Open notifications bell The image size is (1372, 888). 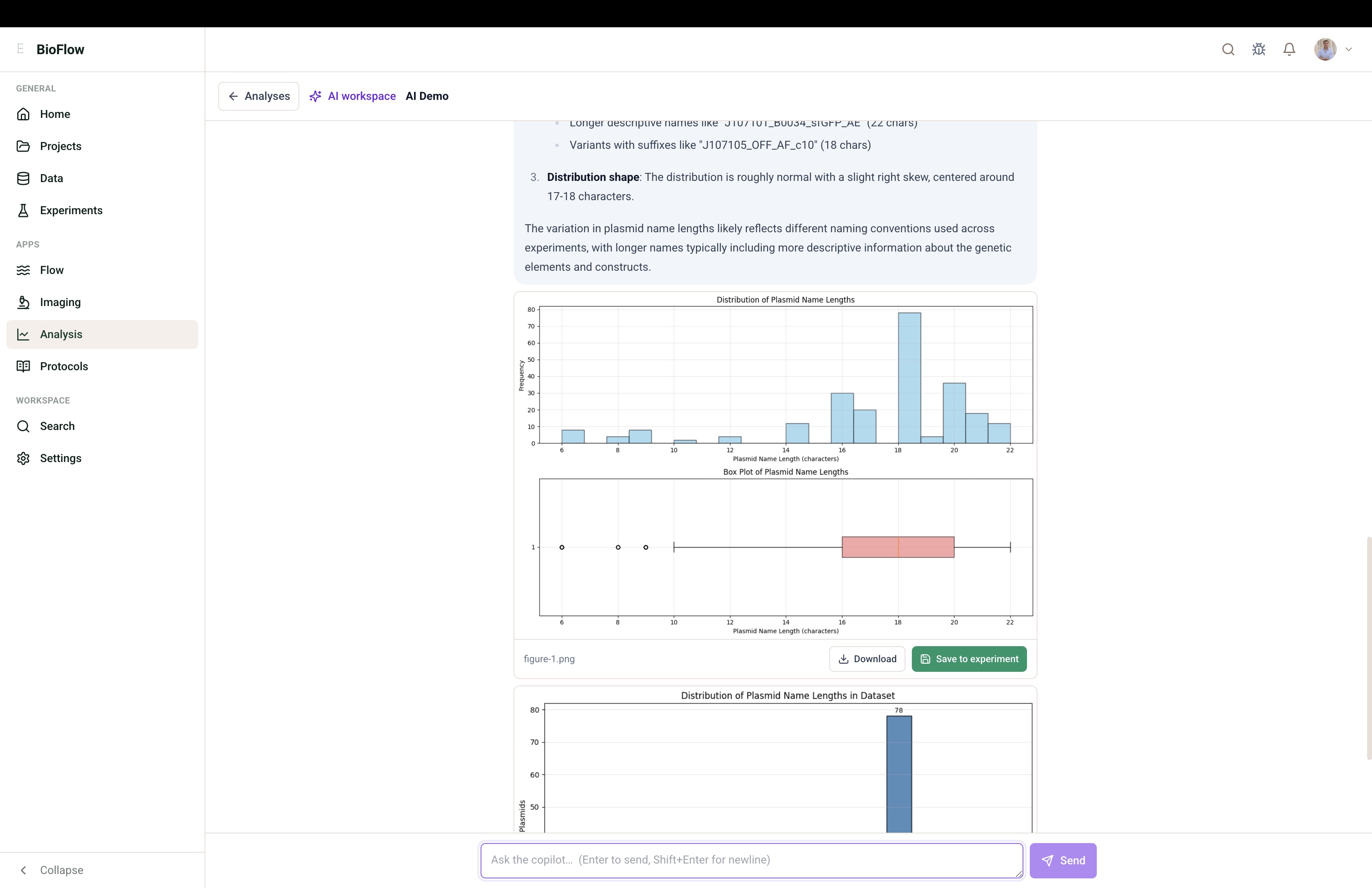(1289, 50)
